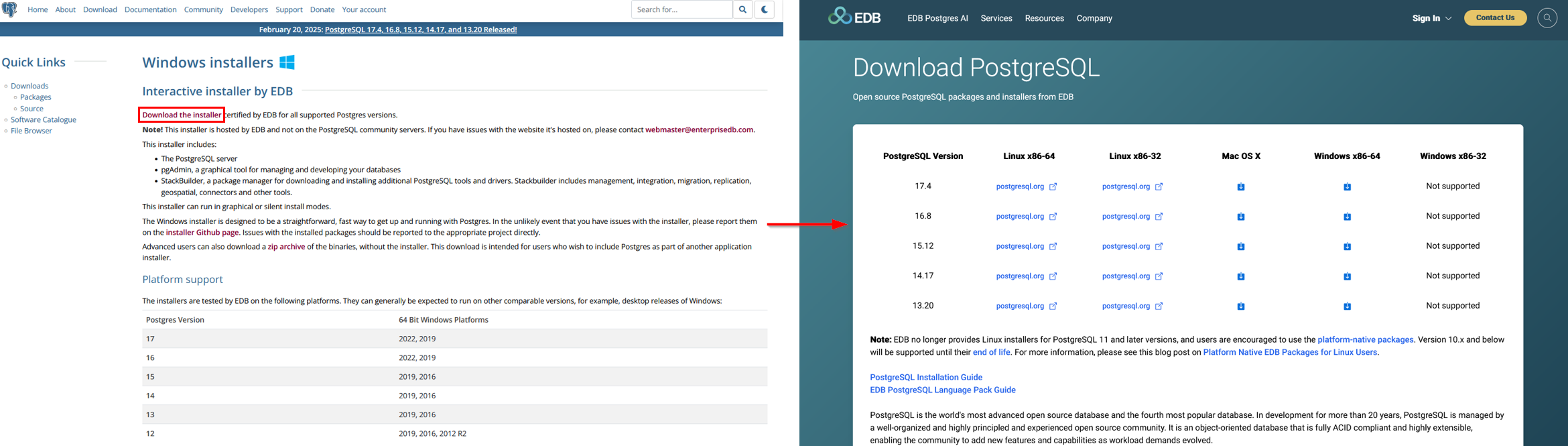Expand the Sign In dropdown
The image size is (1568, 446).
coord(1431,18)
